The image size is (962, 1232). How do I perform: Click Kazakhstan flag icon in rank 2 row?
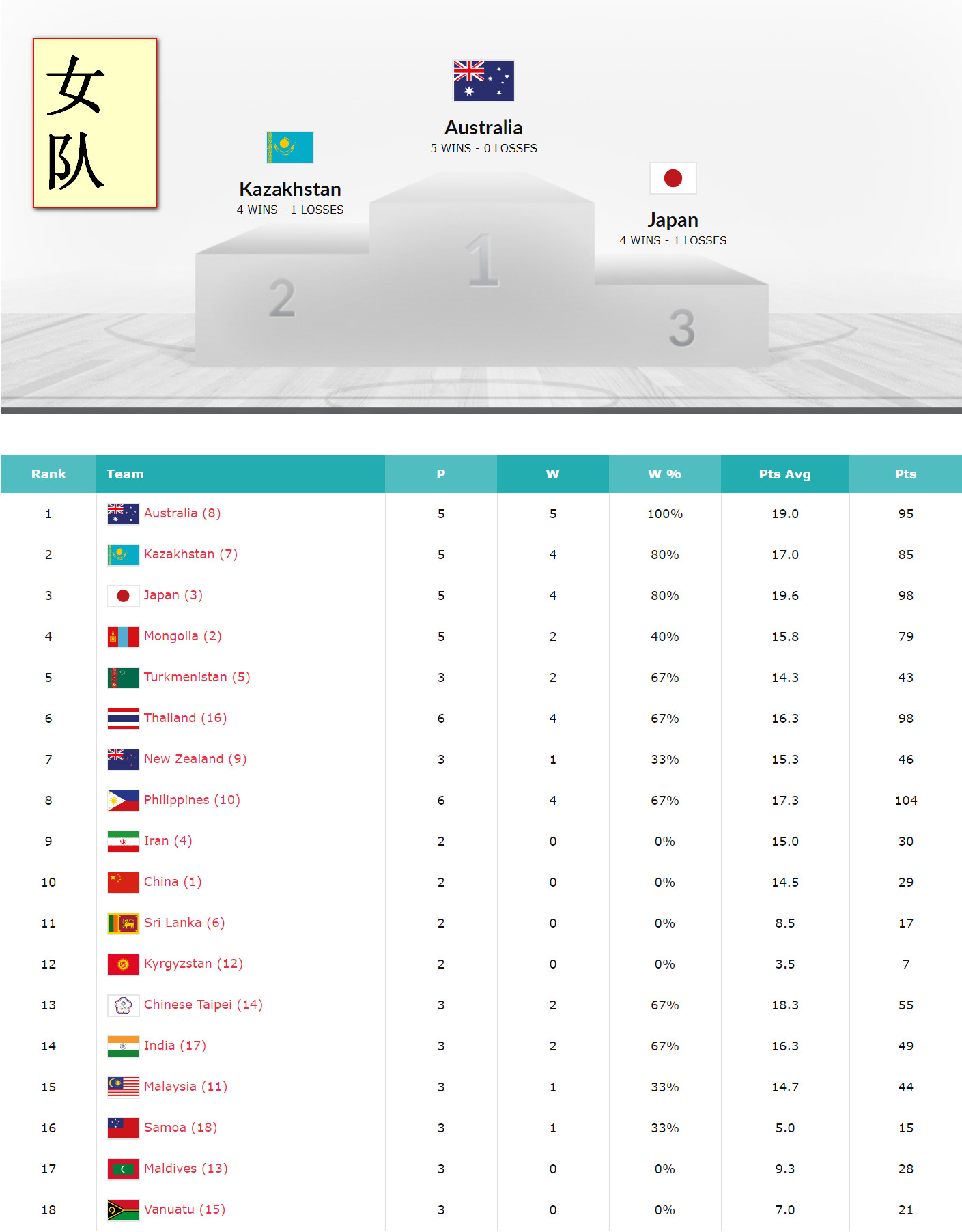pyautogui.click(x=123, y=554)
